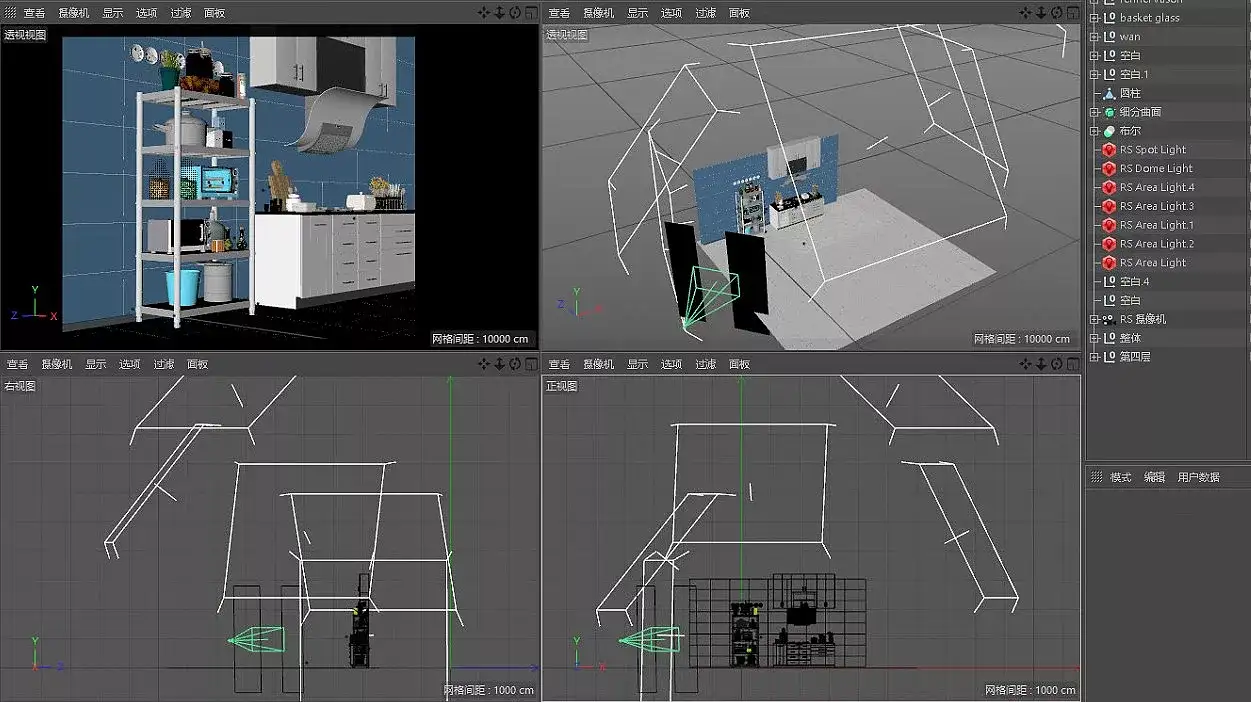Click the orbit/rotate view icon in the top-left viewport
1251x702 pixels.
pyautogui.click(x=515, y=13)
